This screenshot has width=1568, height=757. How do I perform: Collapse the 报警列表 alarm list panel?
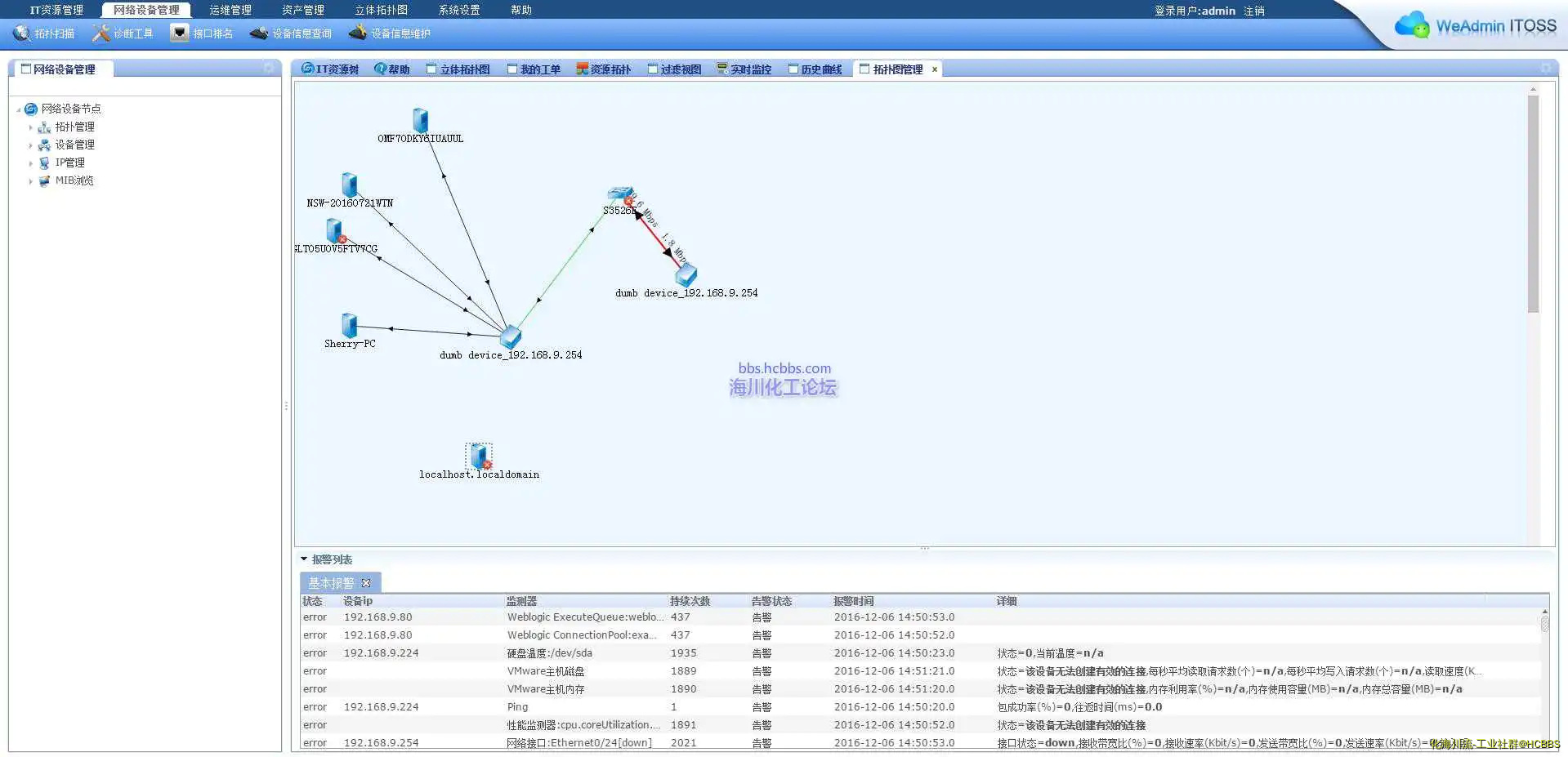coord(304,559)
